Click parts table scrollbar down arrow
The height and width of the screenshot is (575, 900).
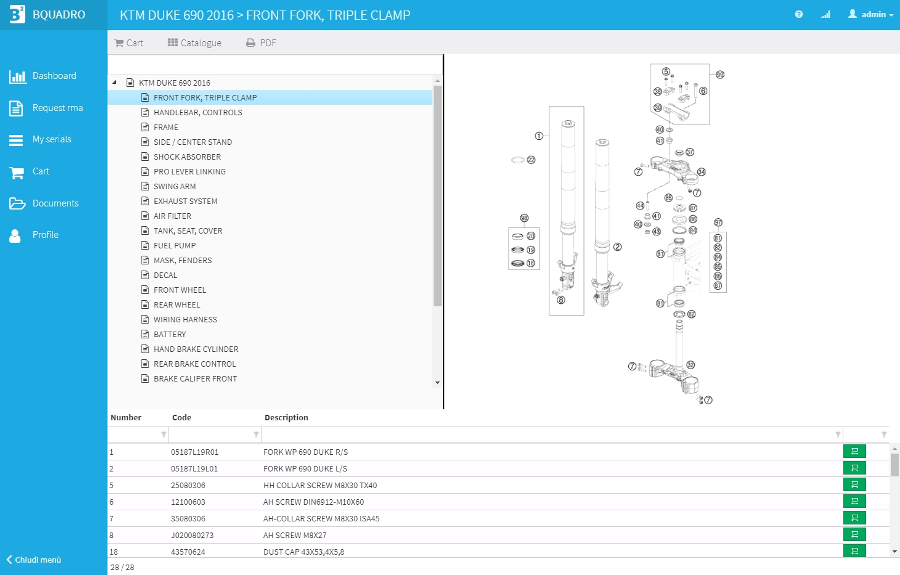(894, 552)
